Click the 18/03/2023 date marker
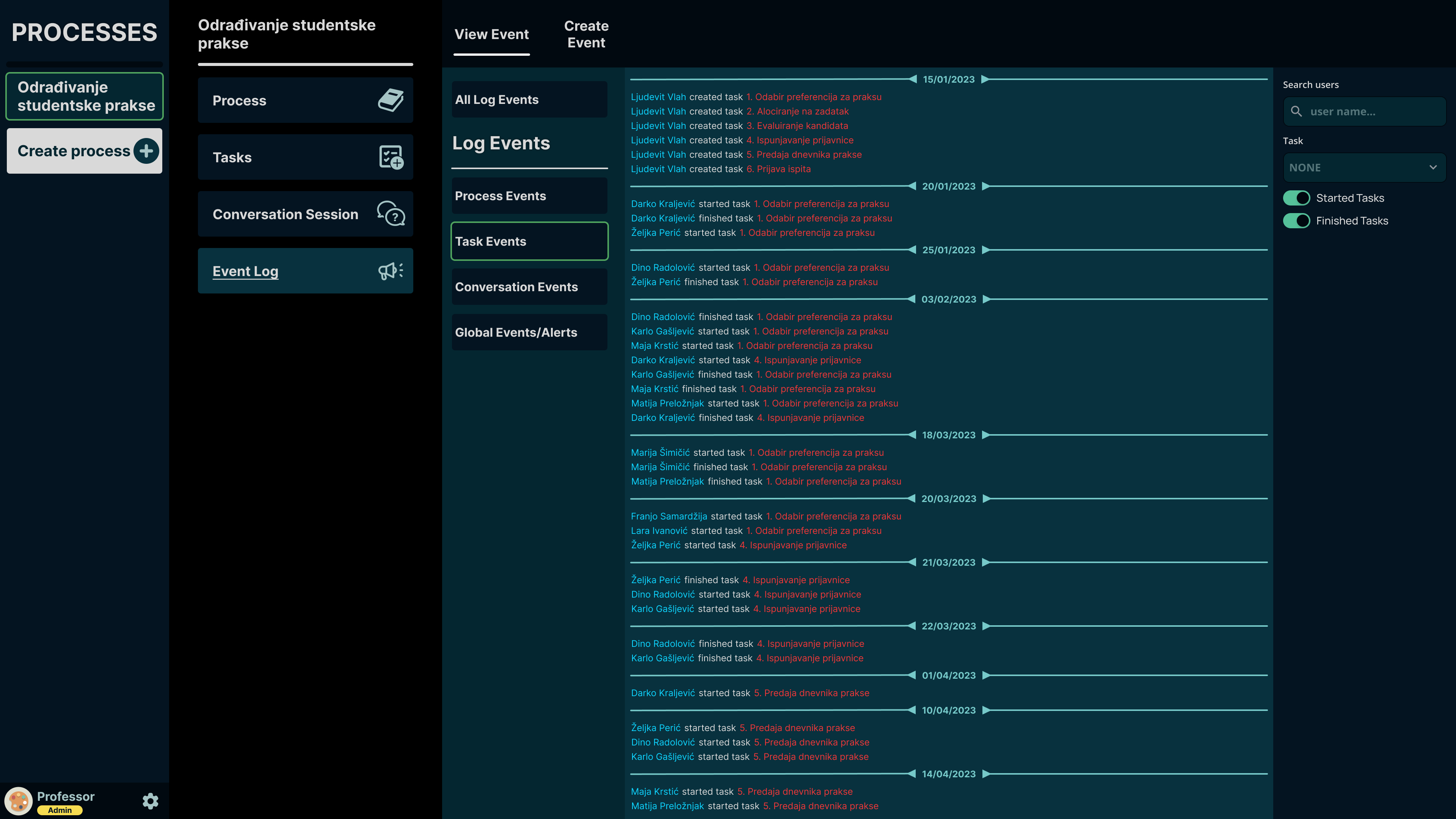This screenshot has height=819, width=1456. pyautogui.click(x=948, y=435)
